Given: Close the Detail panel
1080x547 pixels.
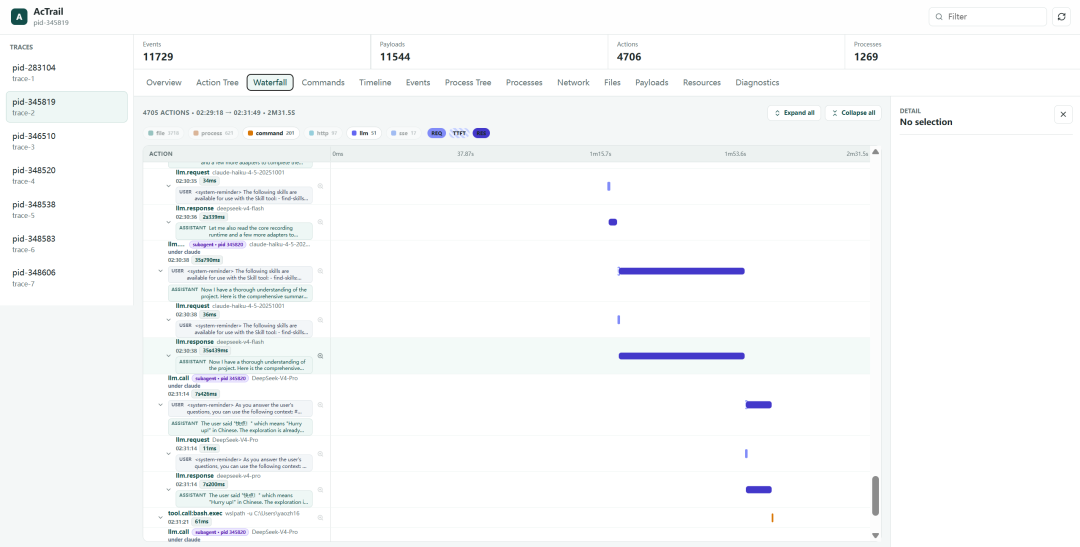Looking at the screenshot, I should coord(1063,114).
